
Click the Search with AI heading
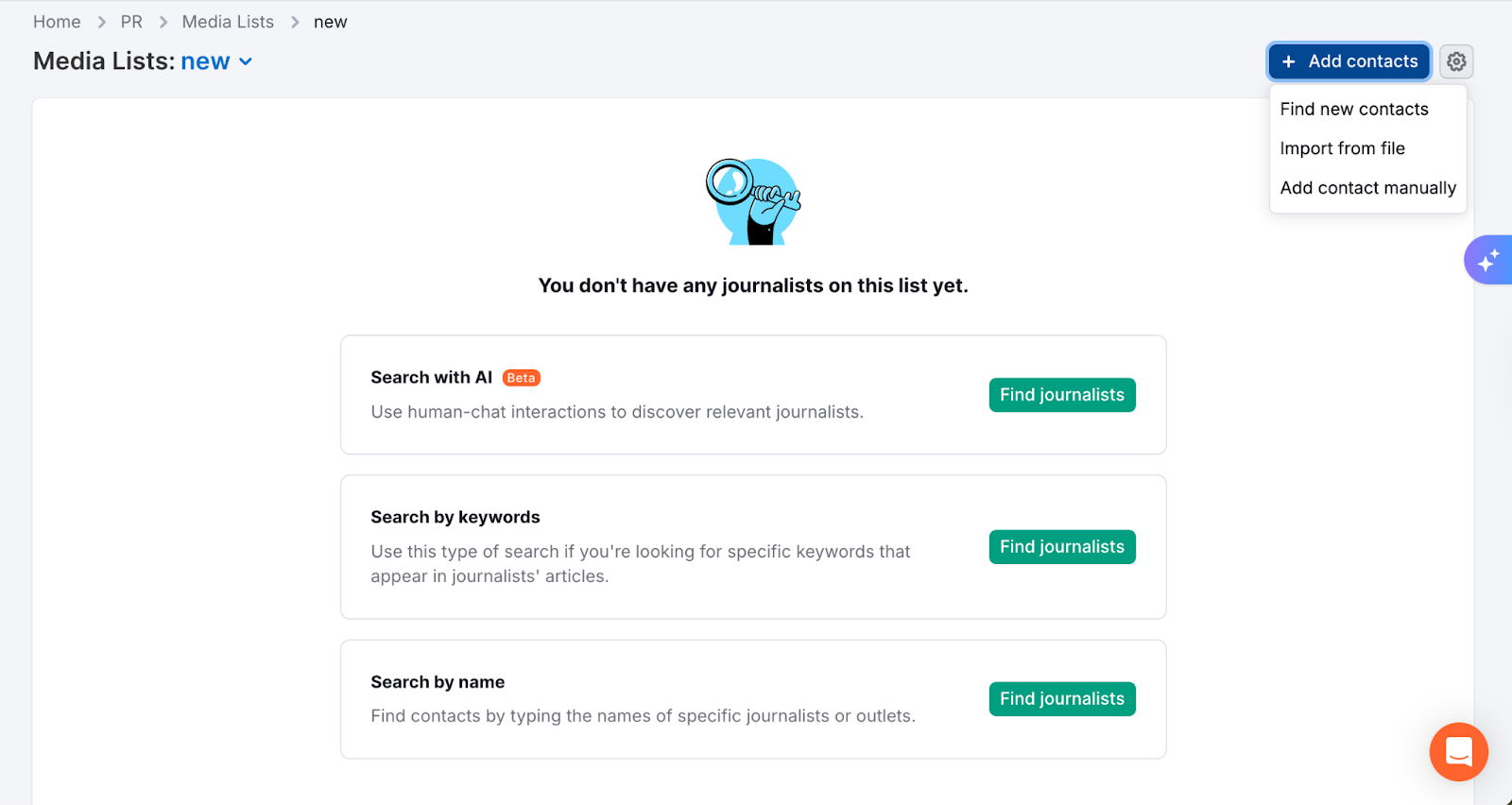coord(431,378)
